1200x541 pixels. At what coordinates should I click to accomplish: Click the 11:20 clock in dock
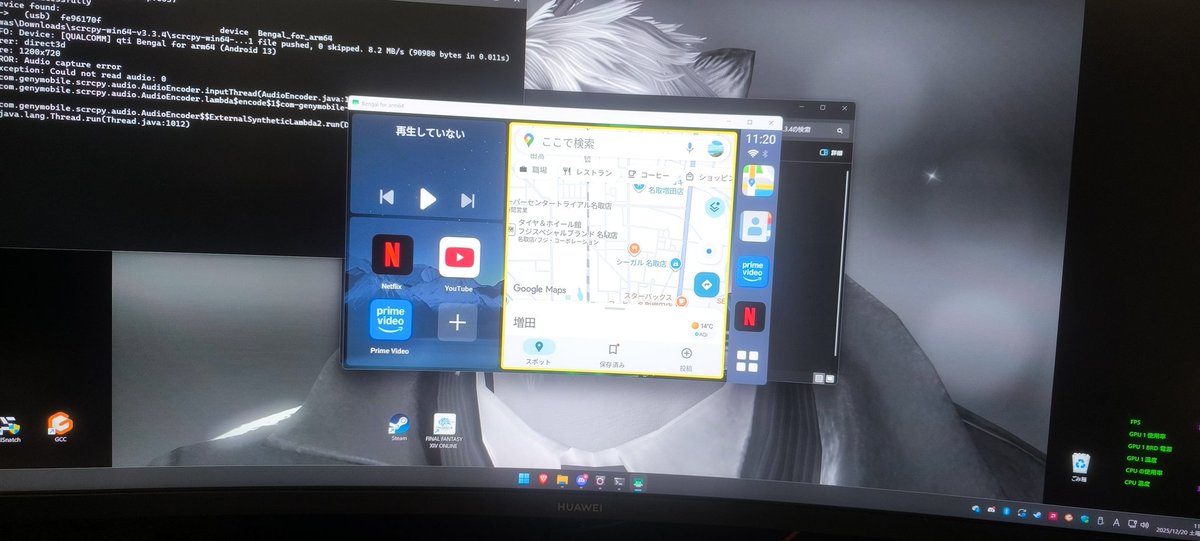tap(761, 139)
